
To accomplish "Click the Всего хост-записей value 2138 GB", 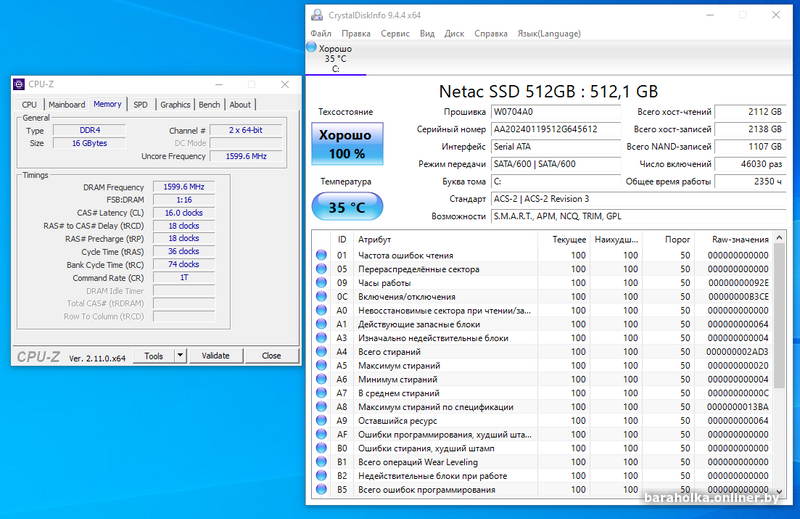I will click(750, 129).
